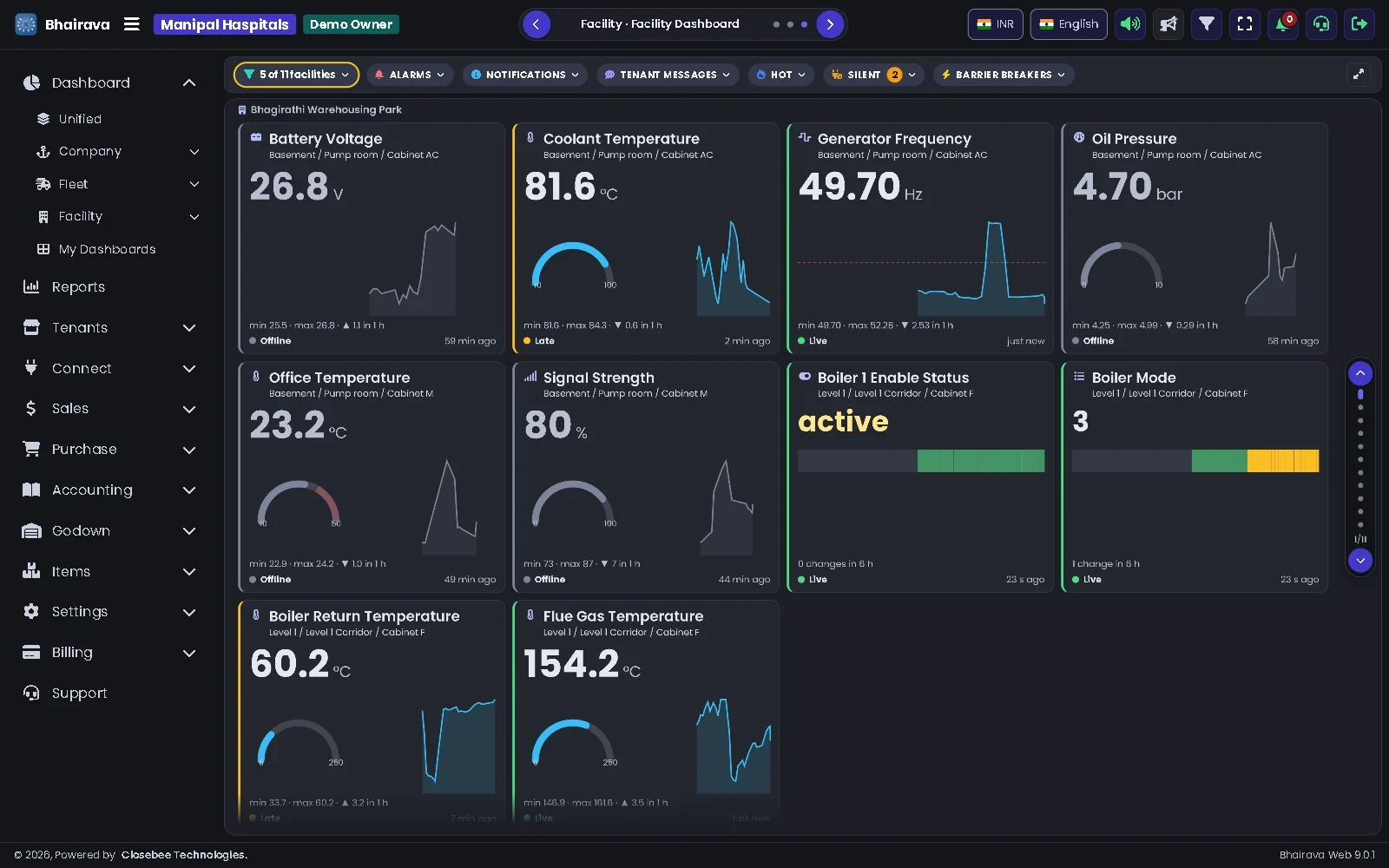Page down with the round arrow button
The width and height of the screenshot is (1389, 868).
tap(1360, 561)
